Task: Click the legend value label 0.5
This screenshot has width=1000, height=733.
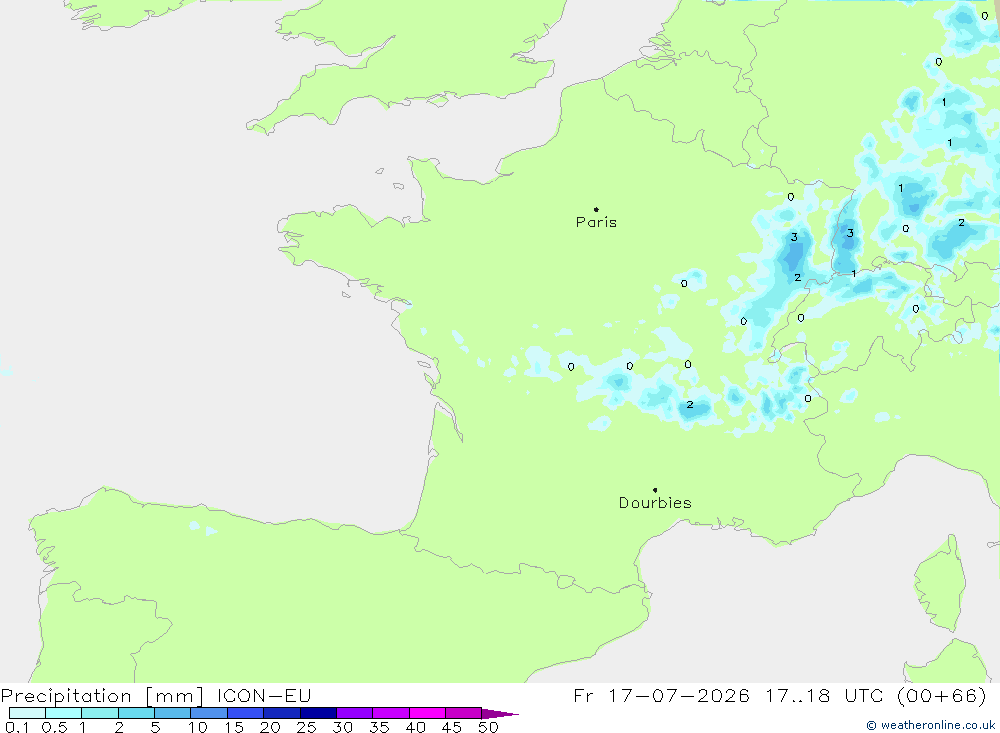Action: [54, 727]
